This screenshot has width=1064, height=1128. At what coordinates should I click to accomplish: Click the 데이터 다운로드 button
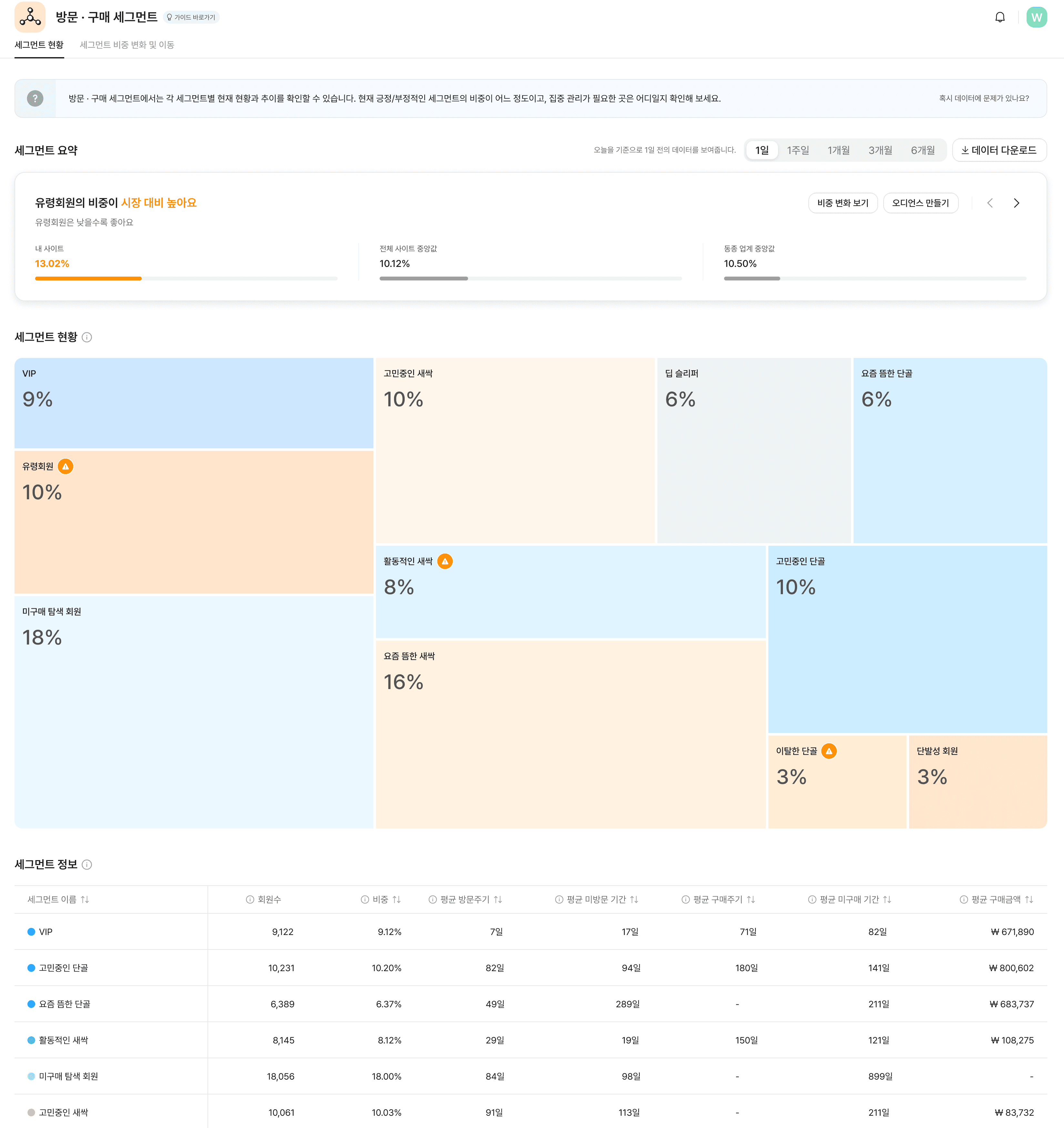[x=999, y=150]
